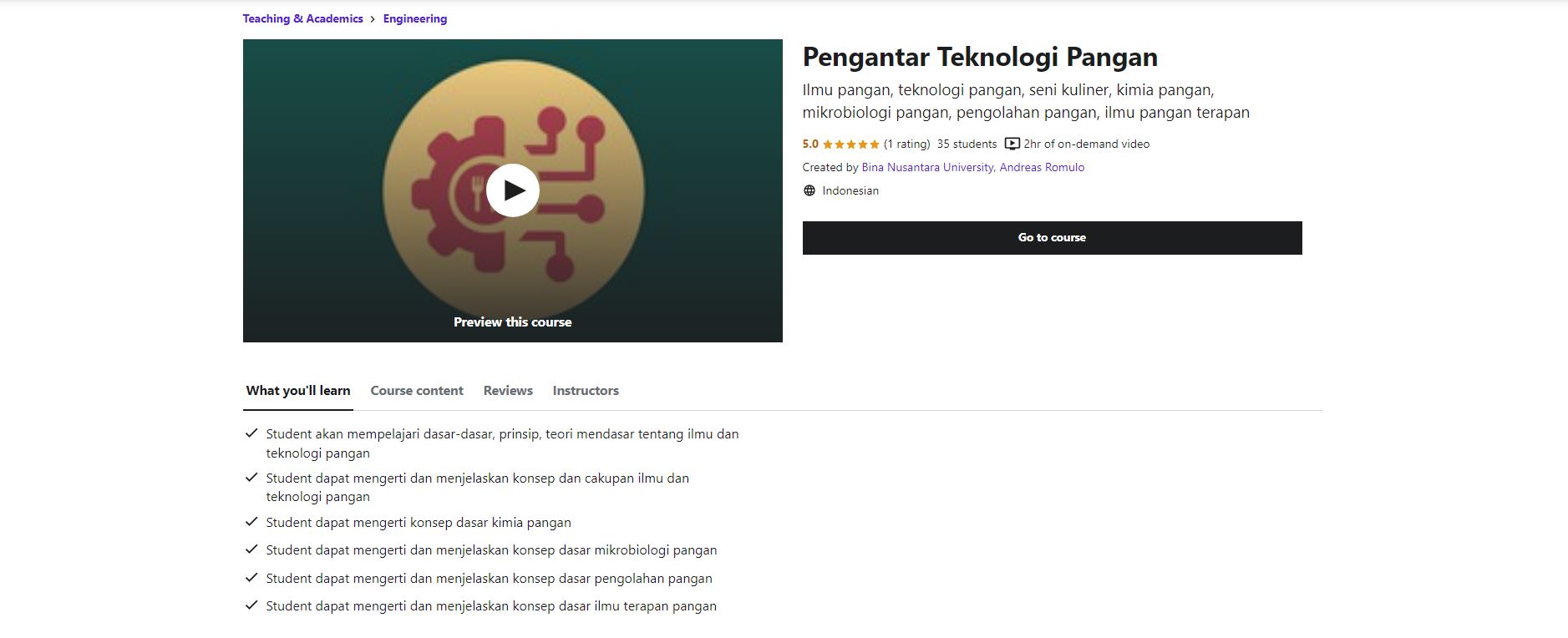
Task: Click checkmark beside kimia pangan item
Action: tap(251, 522)
